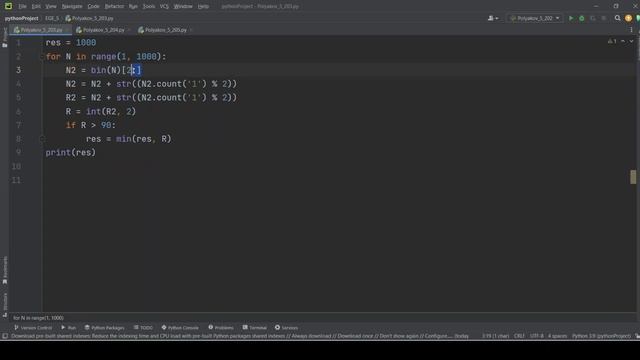
Task: Close the Polyakov_5_204.py tab
Action: coord(129,30)
